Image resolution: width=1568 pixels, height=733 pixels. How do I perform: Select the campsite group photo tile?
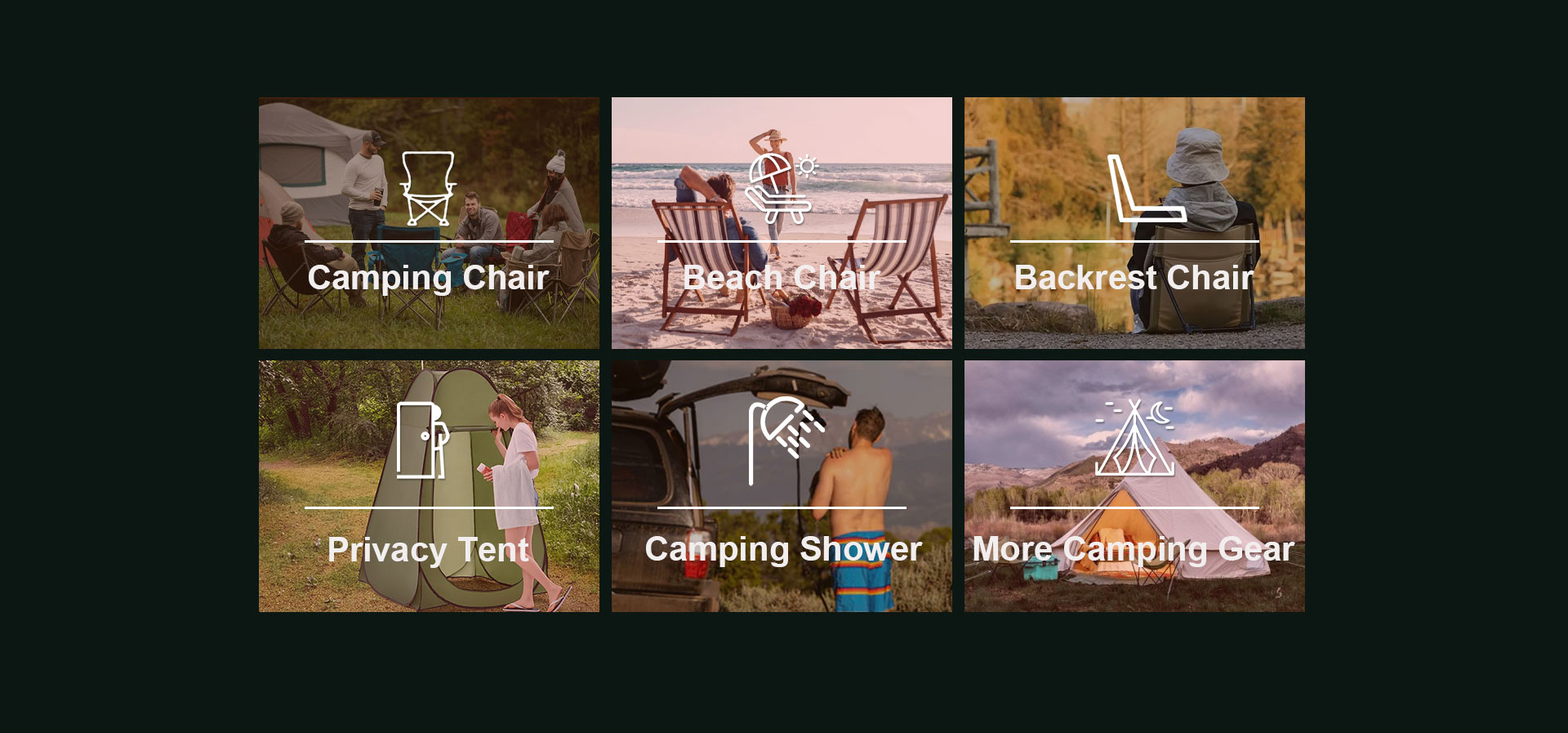click(429, 223)
